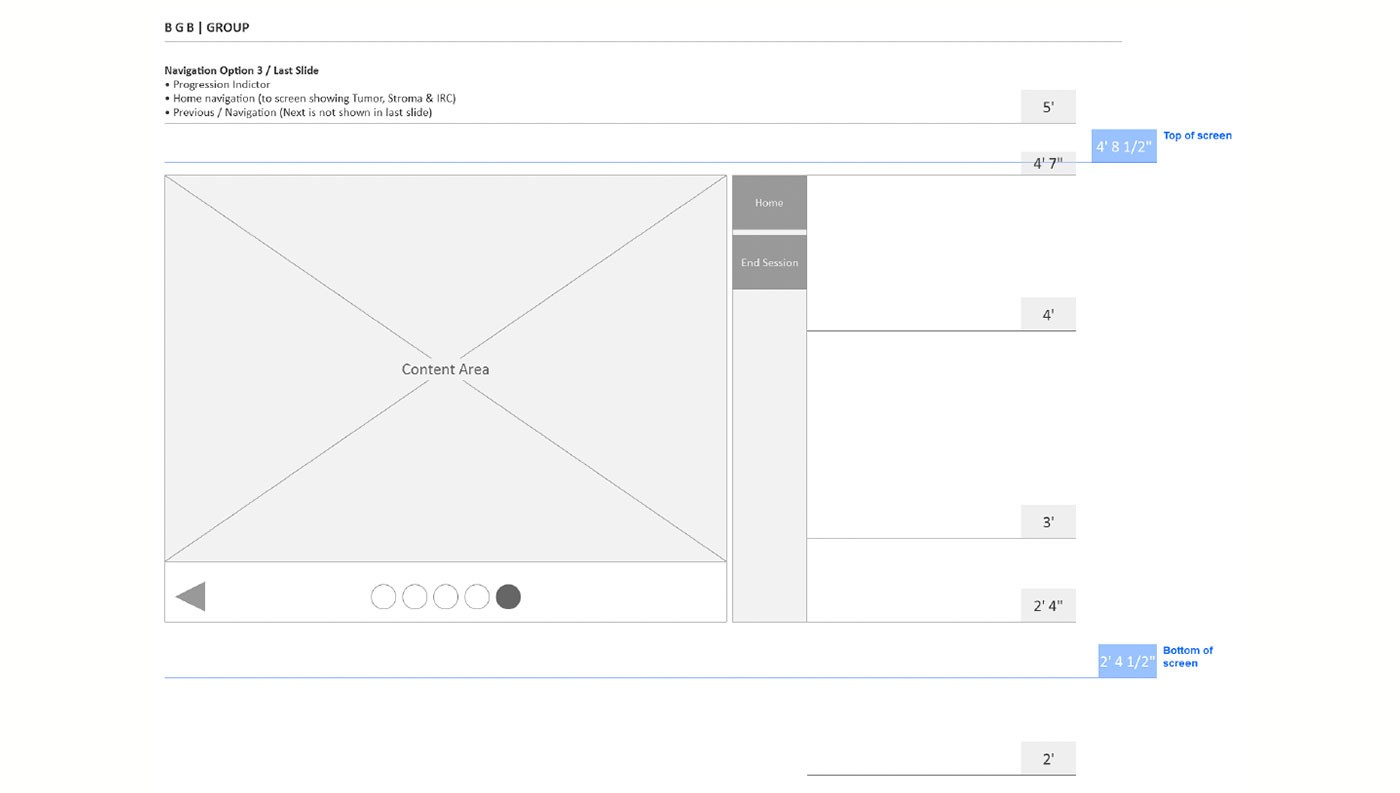Click the 4' 7" measurement marker
1400x793 pixels.
pyautogui.click(x=1048, y=162)
